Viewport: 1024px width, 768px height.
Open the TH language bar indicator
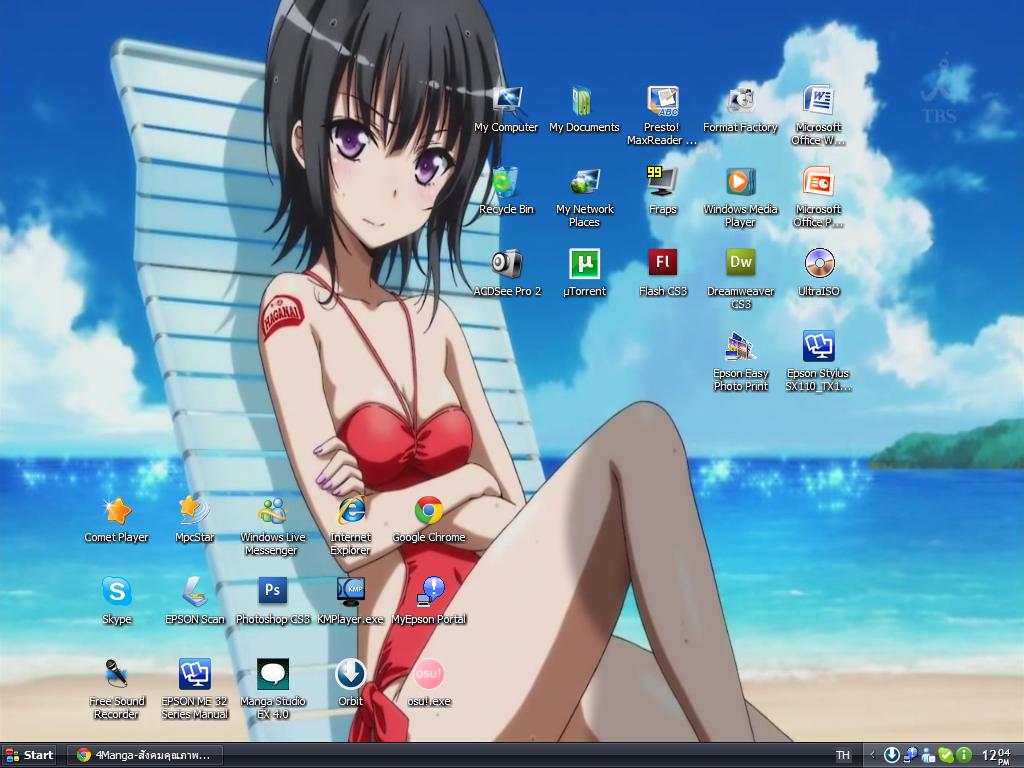[x=843, y=756]
